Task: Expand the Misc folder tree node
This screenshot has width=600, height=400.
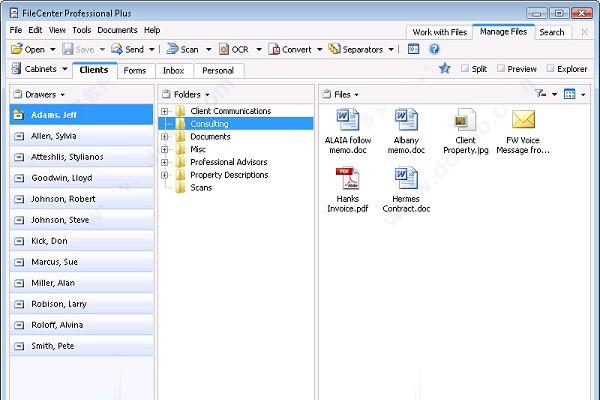Action: pos(165,149)
